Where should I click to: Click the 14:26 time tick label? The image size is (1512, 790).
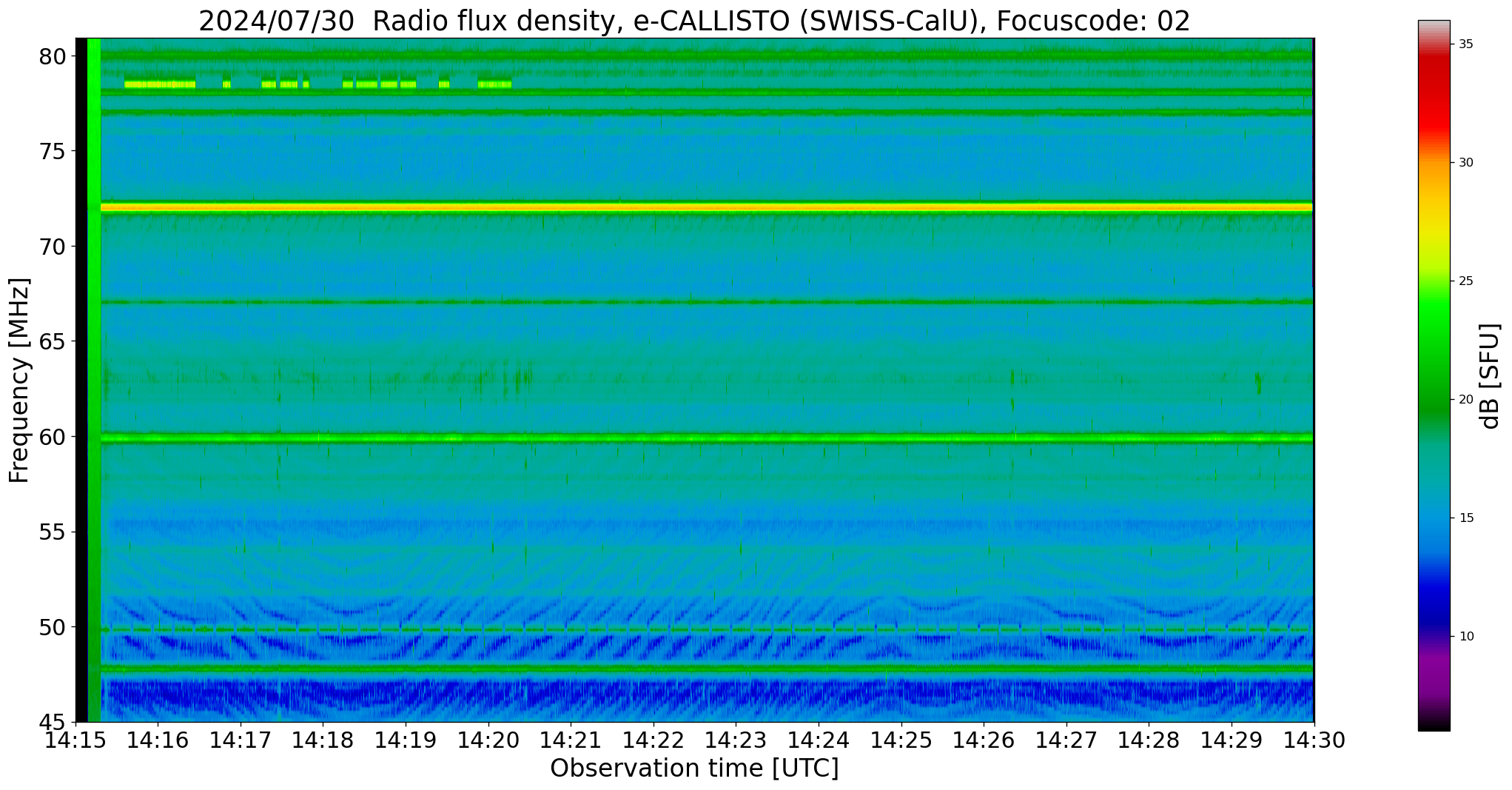coord(984,740)
